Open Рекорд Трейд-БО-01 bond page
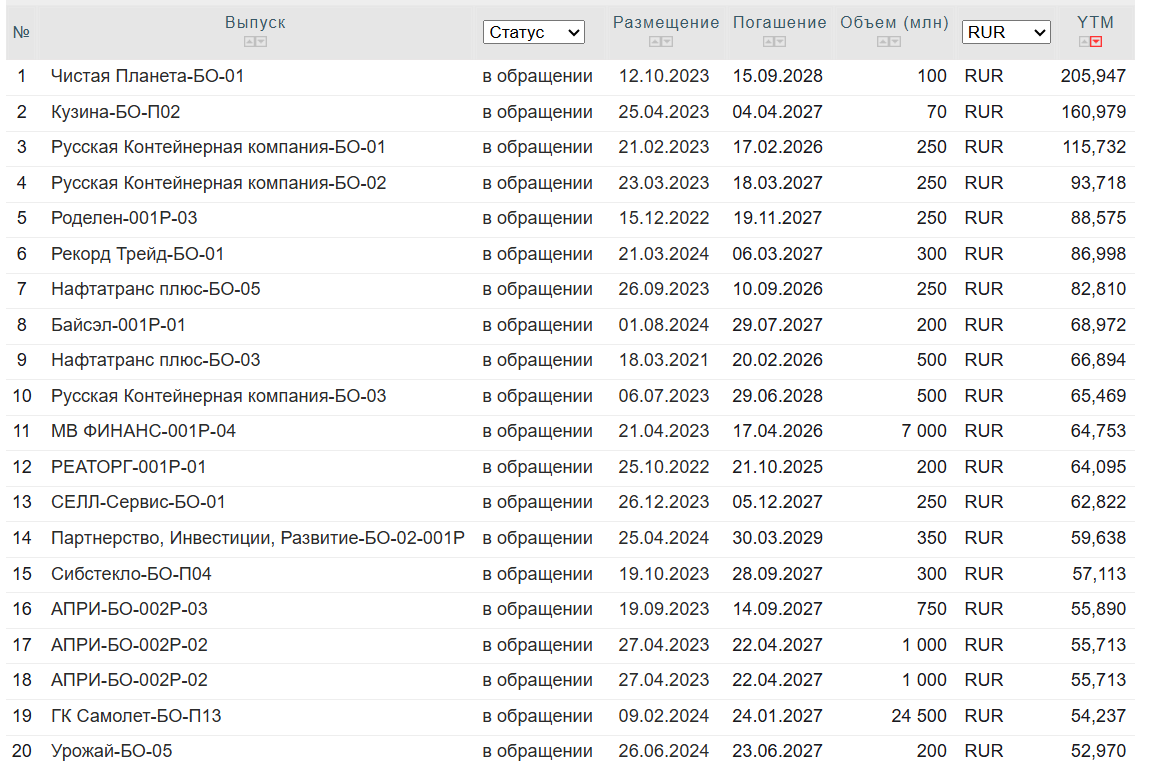The width and height of the screenshot is (1150, 770). tap(137, 254)
